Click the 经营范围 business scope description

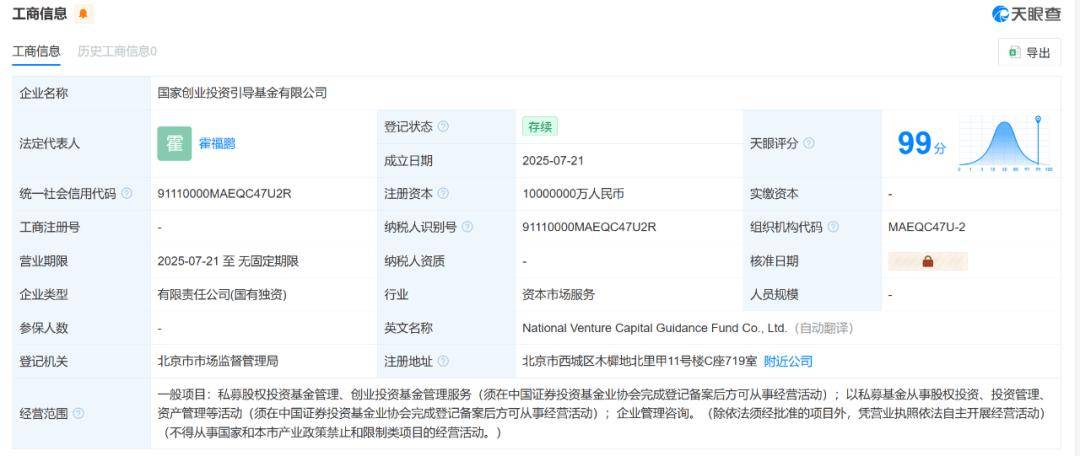tap(603, 414)
